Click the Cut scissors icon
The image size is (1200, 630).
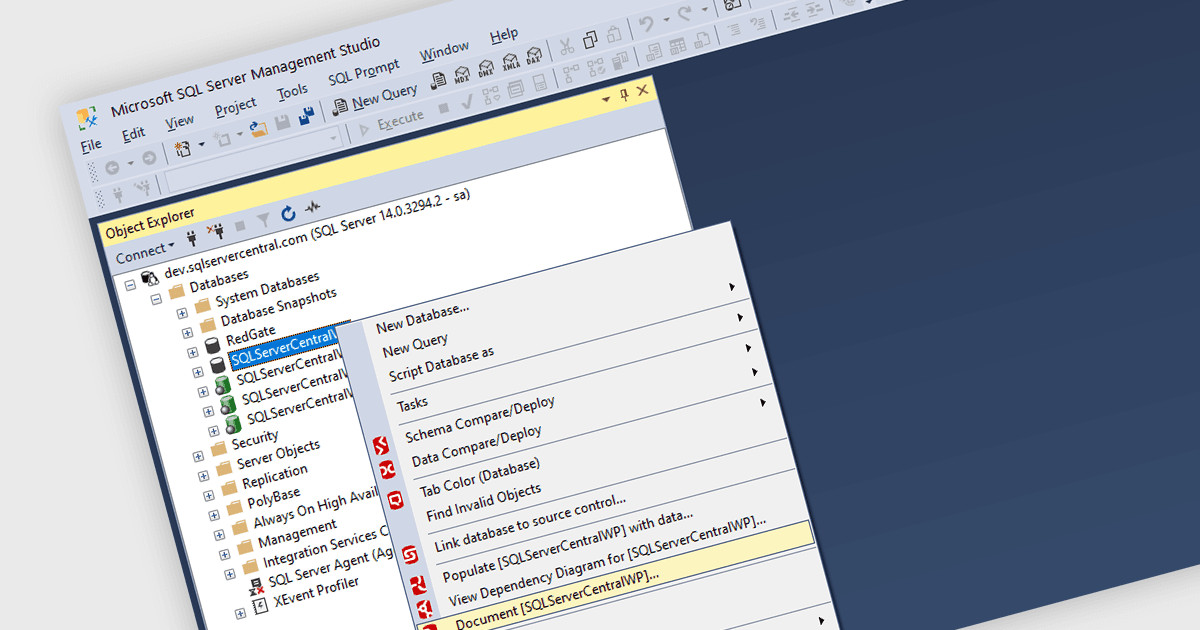point(566,46)
